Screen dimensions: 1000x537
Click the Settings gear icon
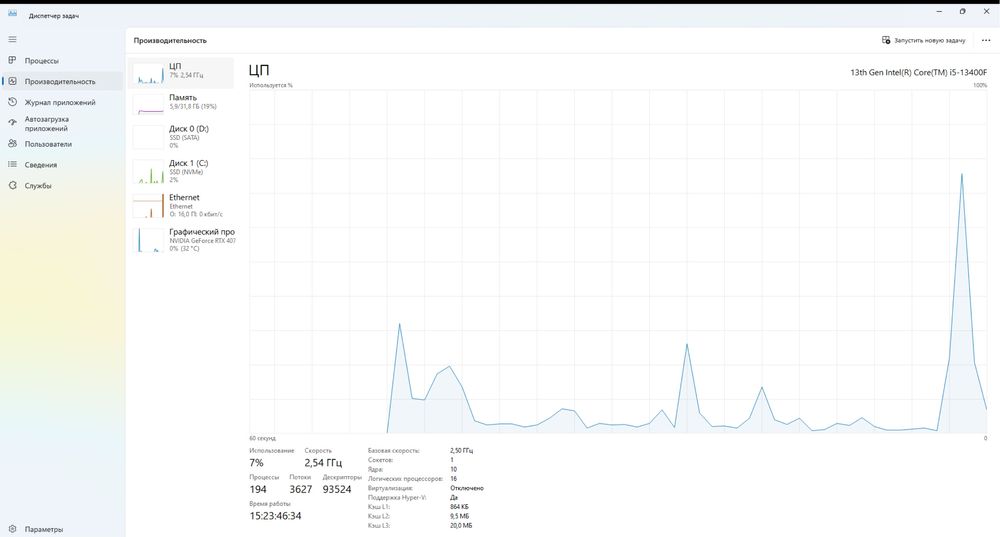[x=12, y=529]
